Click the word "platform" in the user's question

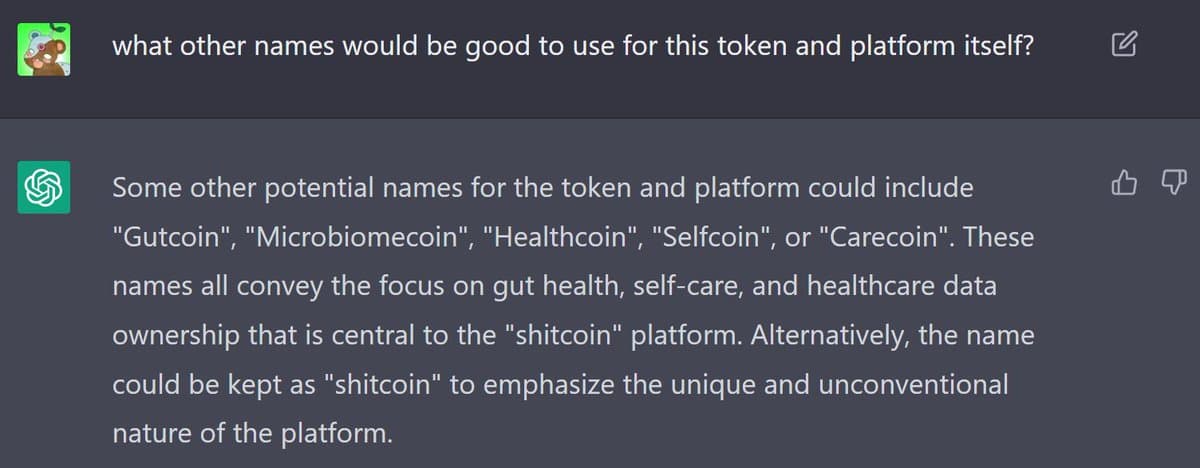point(901,47)
